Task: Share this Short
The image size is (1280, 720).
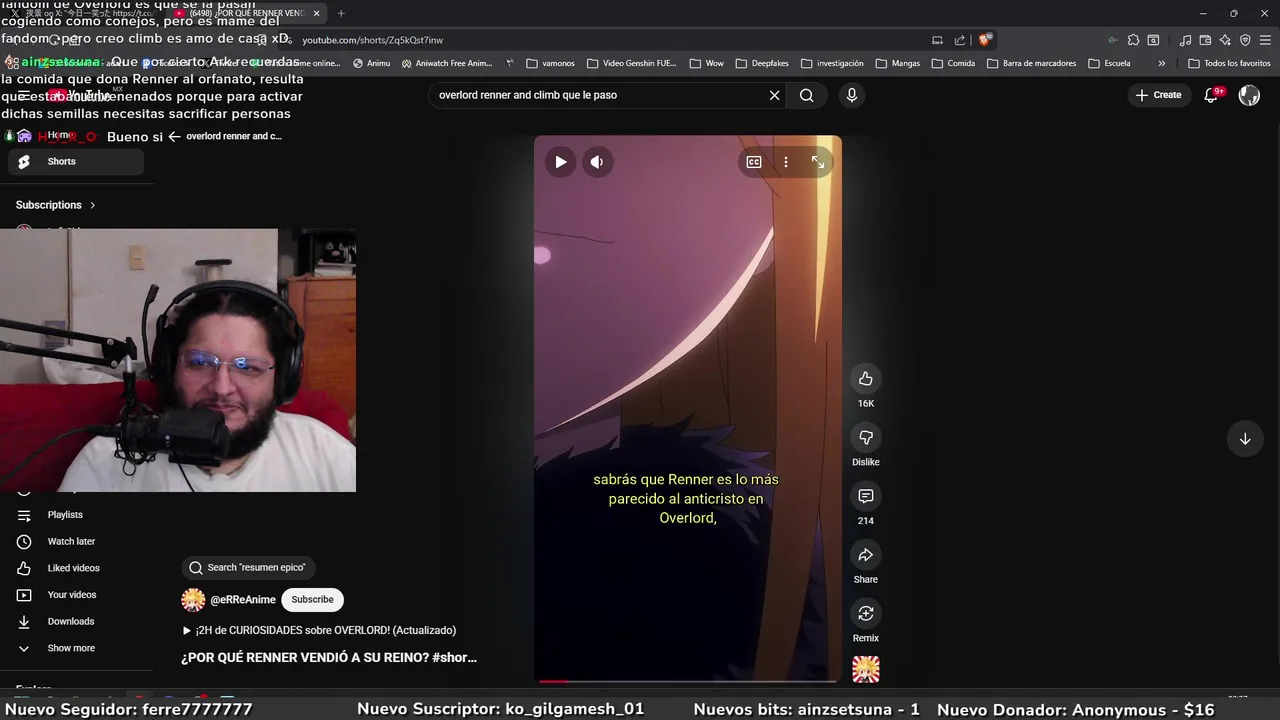Action: pyautogui.click(x=866, y=555)
